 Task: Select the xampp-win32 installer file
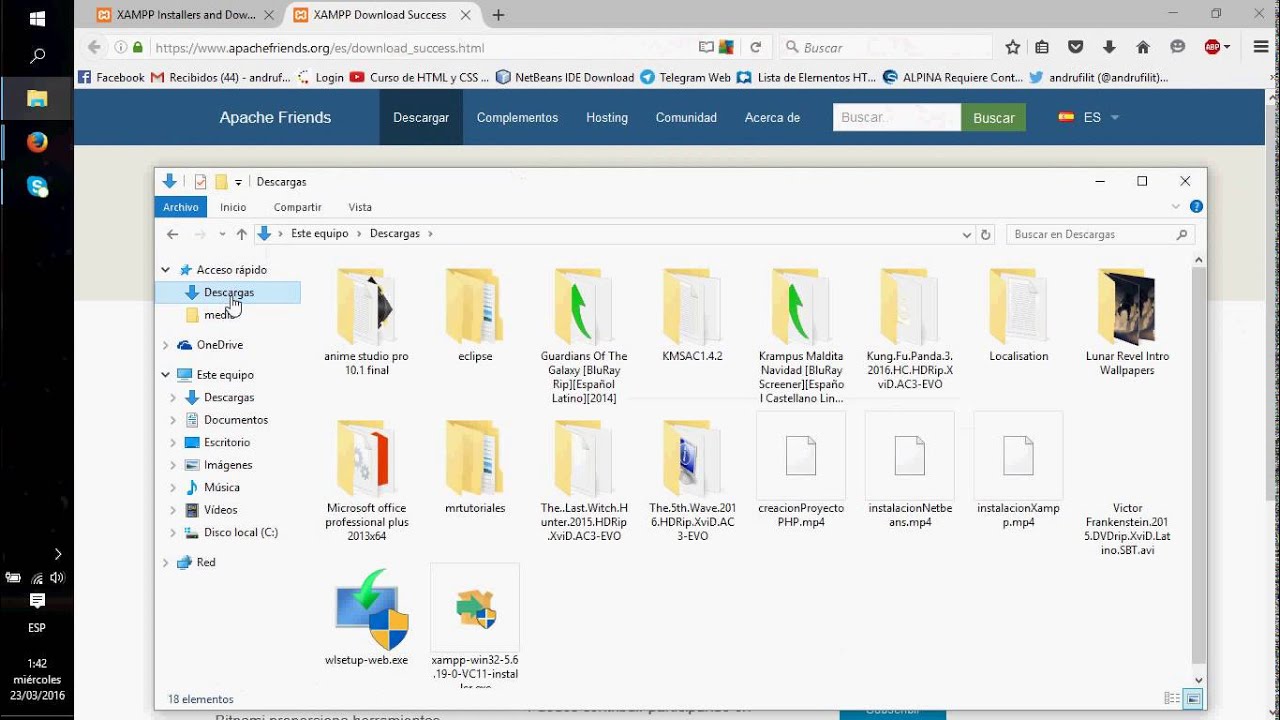click(x=475, y=627)
